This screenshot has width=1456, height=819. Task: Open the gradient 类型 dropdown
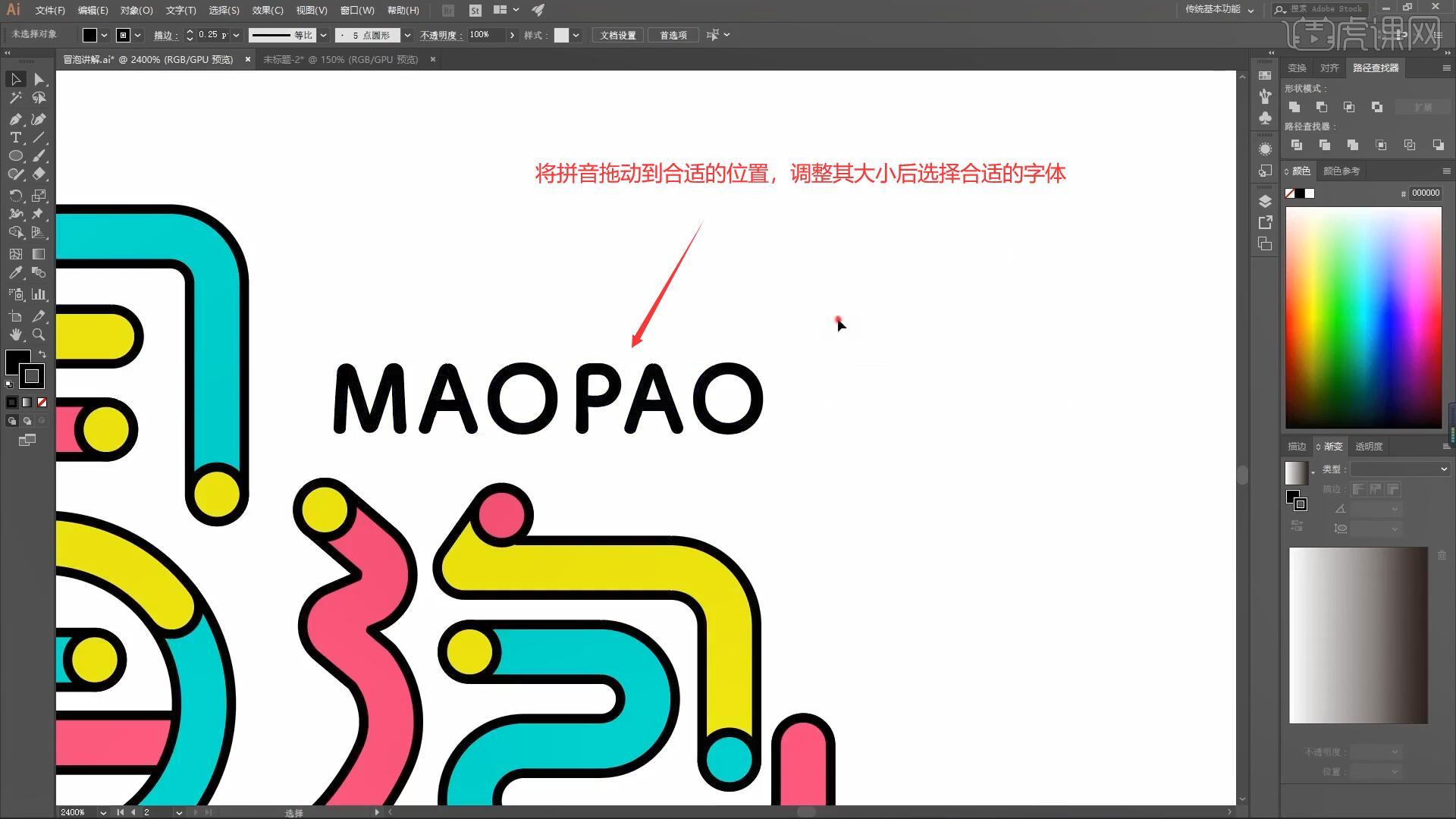point(1400,469)
